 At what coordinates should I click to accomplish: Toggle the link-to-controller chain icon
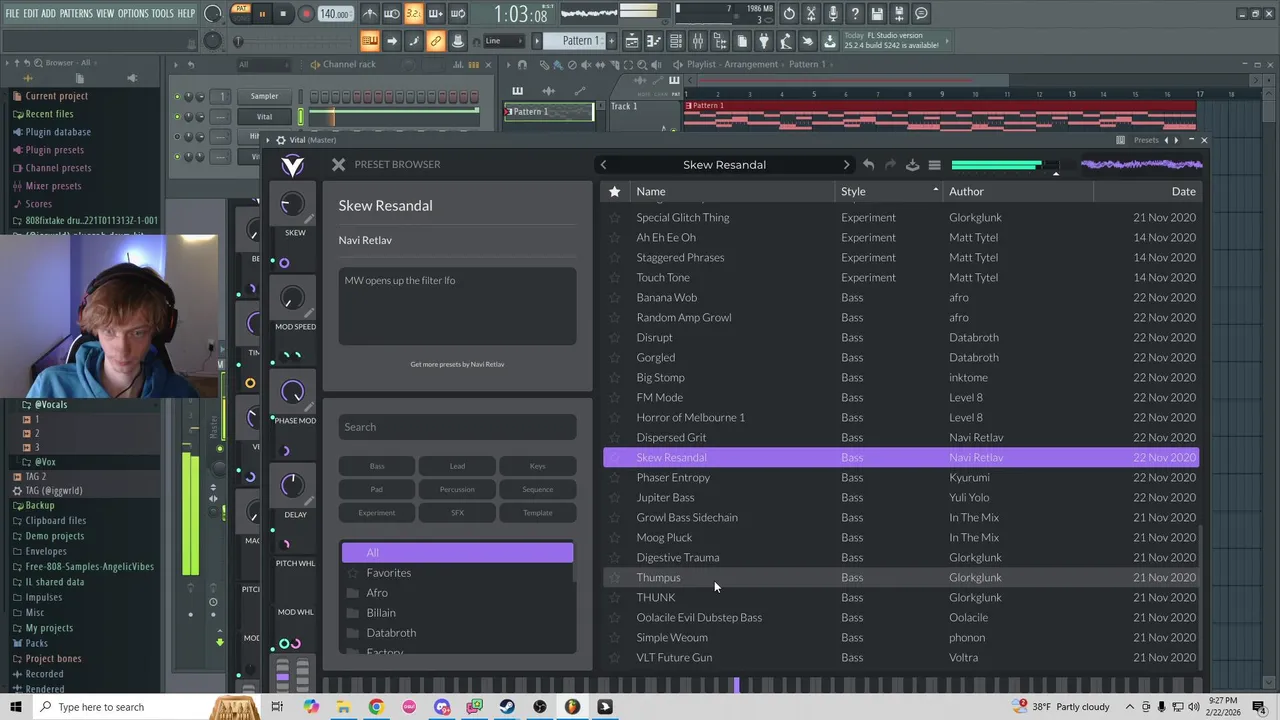pos(436,41)
